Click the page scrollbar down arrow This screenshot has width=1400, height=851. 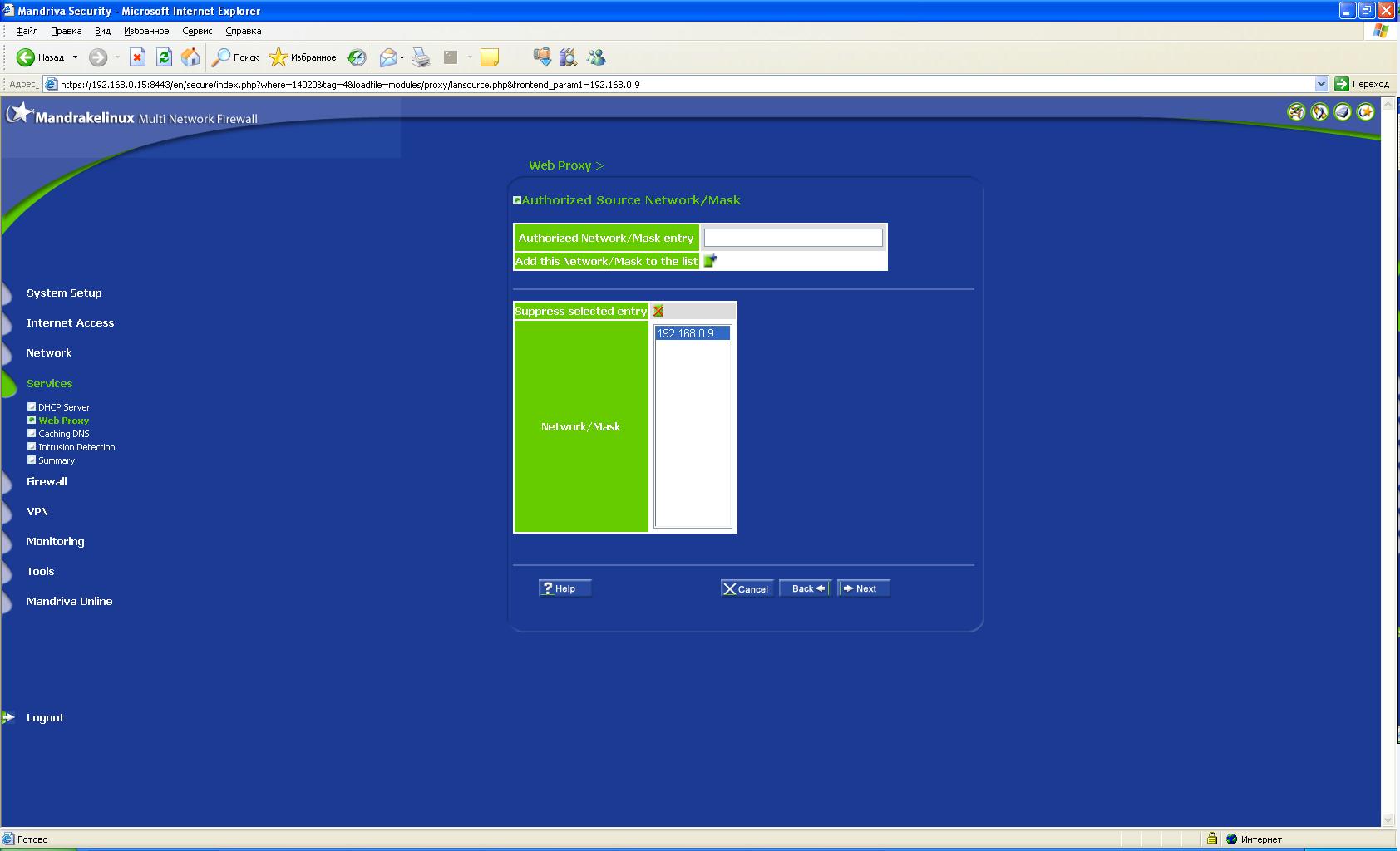click(x=1388, y=819)
